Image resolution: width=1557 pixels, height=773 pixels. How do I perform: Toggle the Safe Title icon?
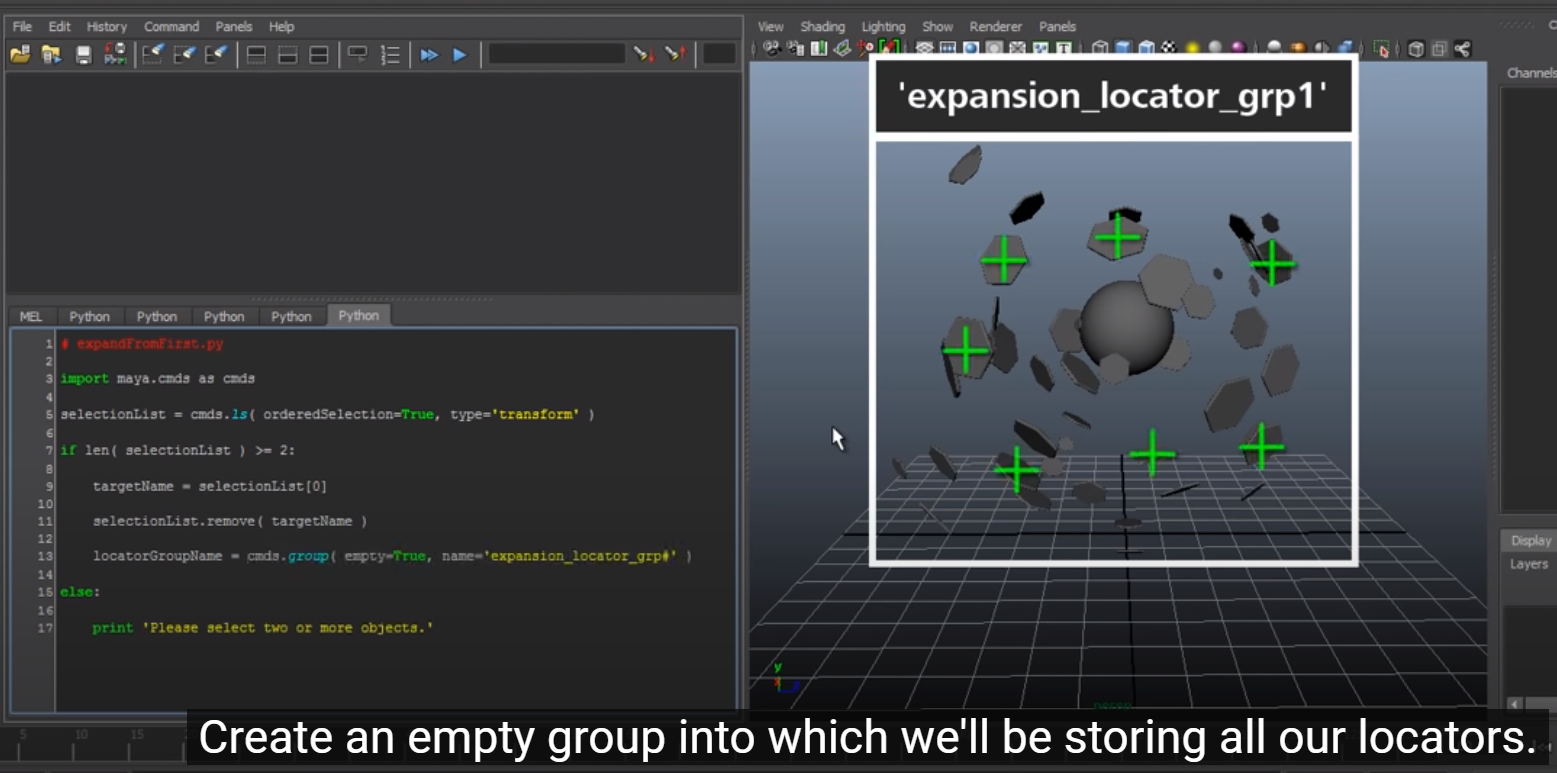pos(1063,48)
